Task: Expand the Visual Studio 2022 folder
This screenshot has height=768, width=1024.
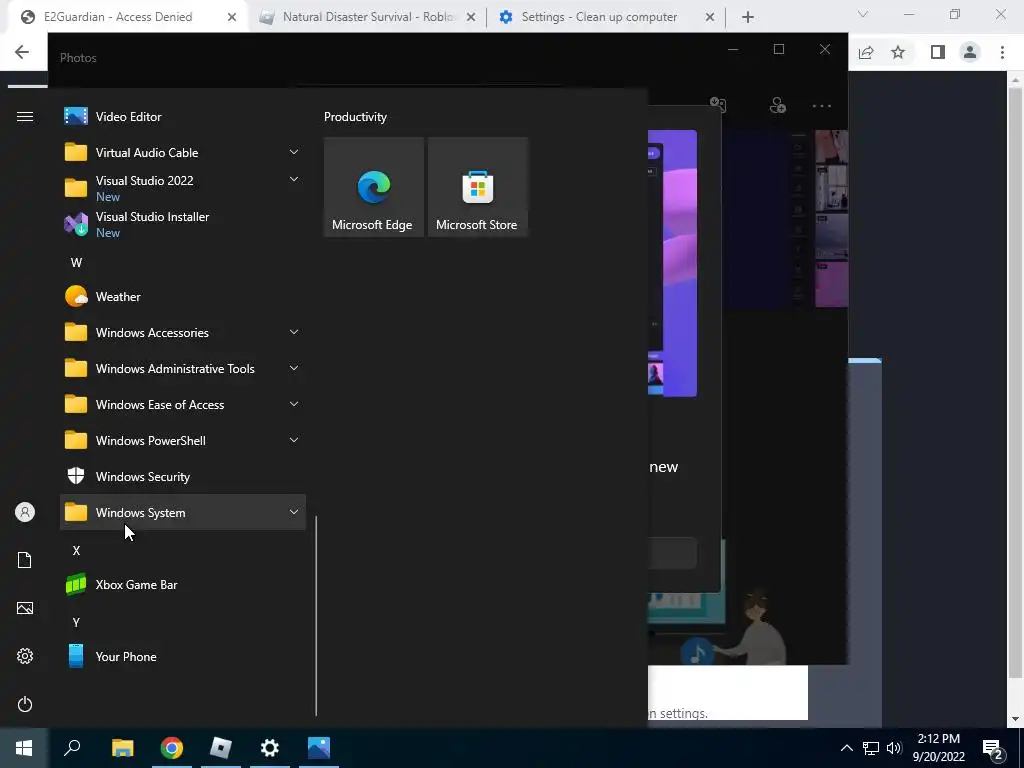Action: (183, 189)
